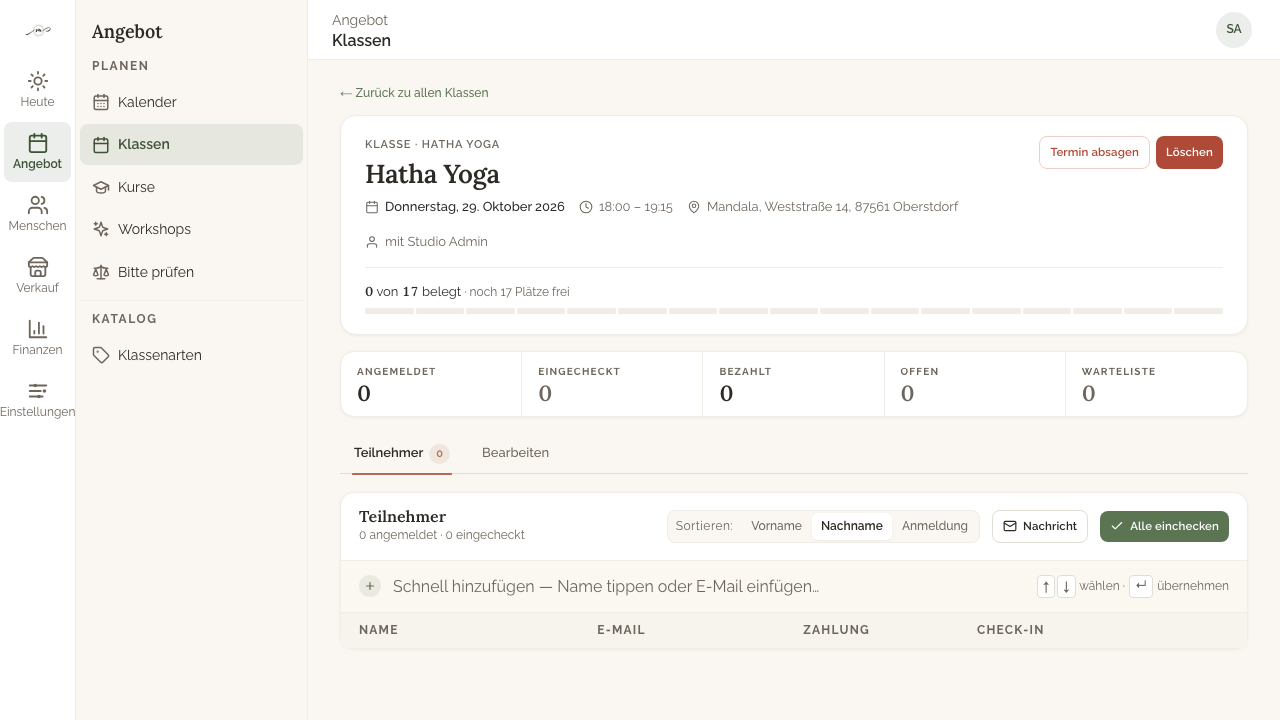Click the up arrow key hint
1280x720 pixels.
coord(1046,587)
